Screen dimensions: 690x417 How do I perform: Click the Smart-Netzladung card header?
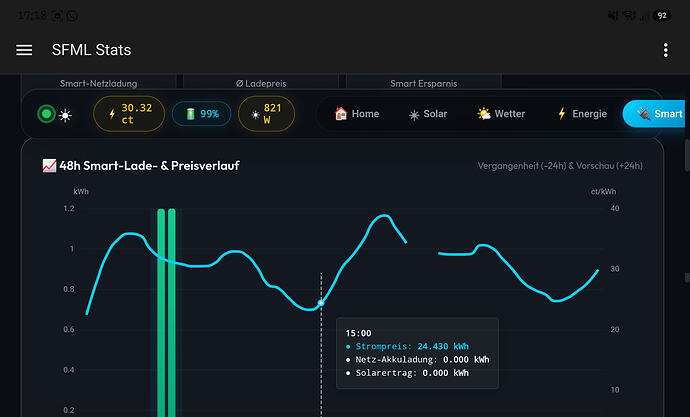point(99,83)
